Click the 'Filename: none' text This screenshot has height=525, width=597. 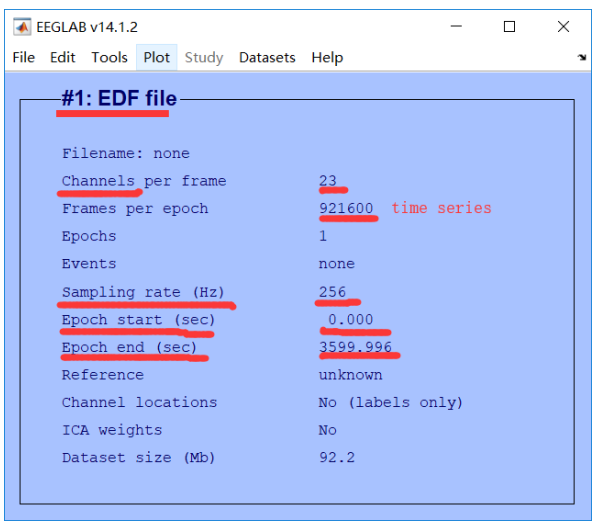(x=126, y=153)
